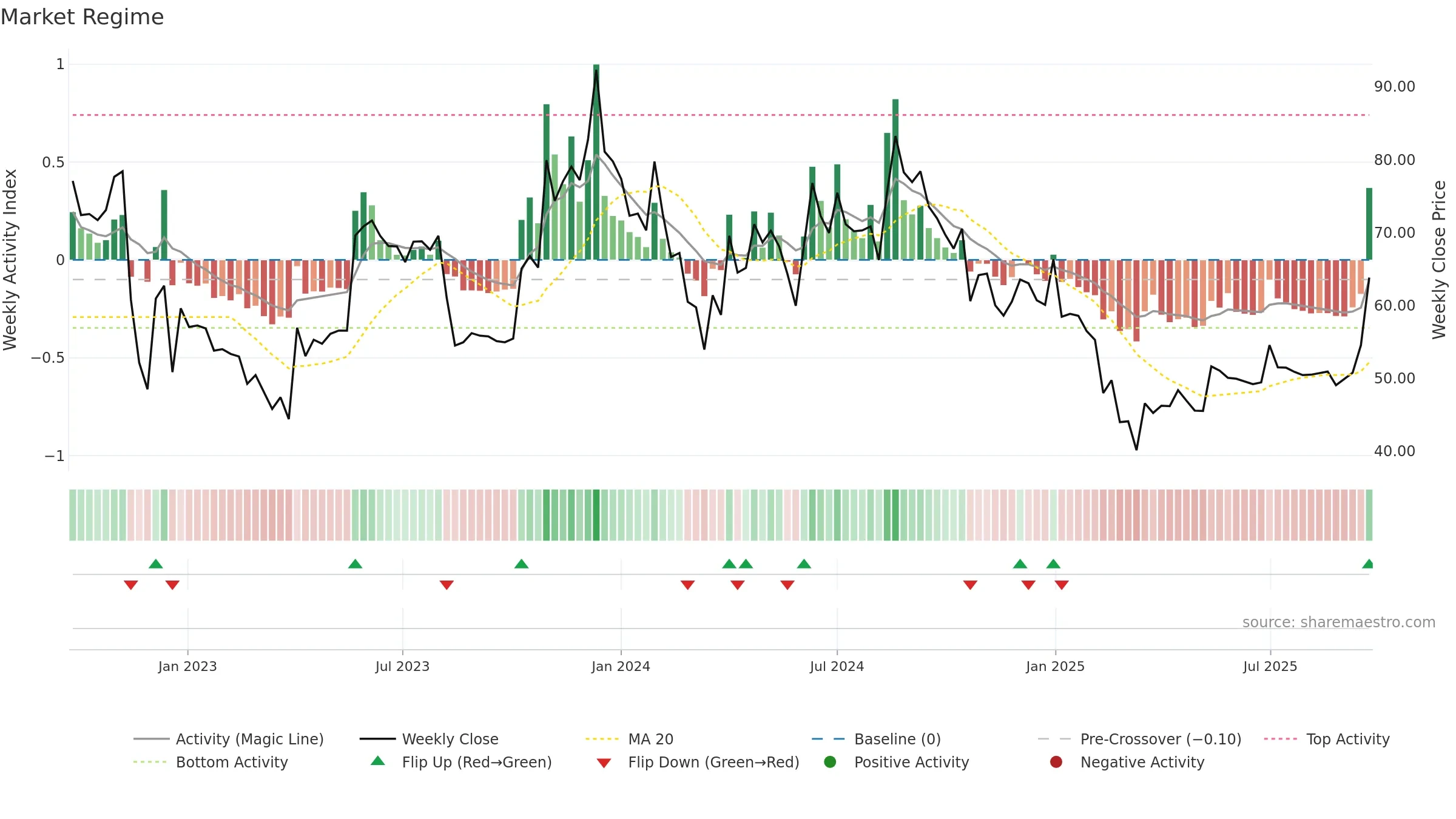Viewport: 1456px width, 819px height.
Task: Toggle Activity (Magic Line) legend entry
Action: tap(229, 739)
